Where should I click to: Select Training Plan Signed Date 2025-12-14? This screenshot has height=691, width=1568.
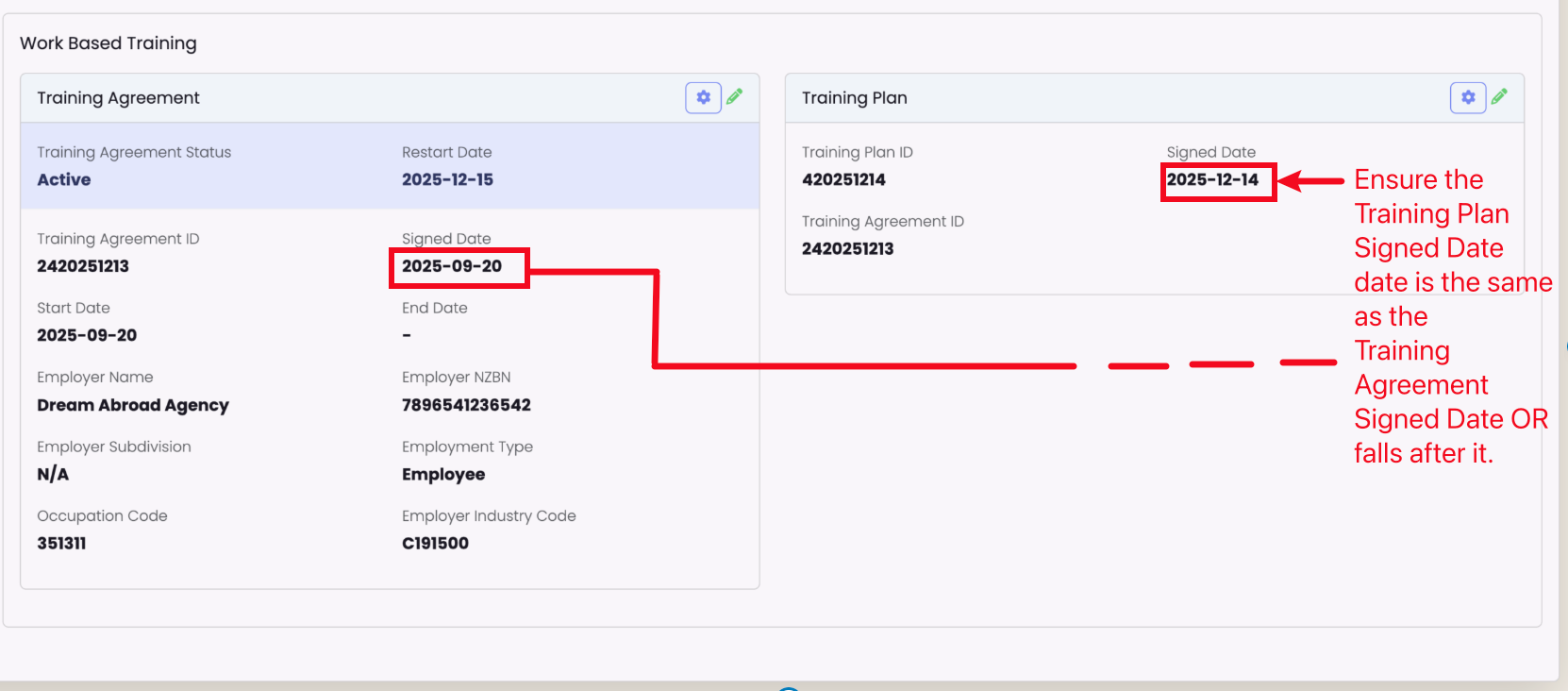[x=1212, y=179]
